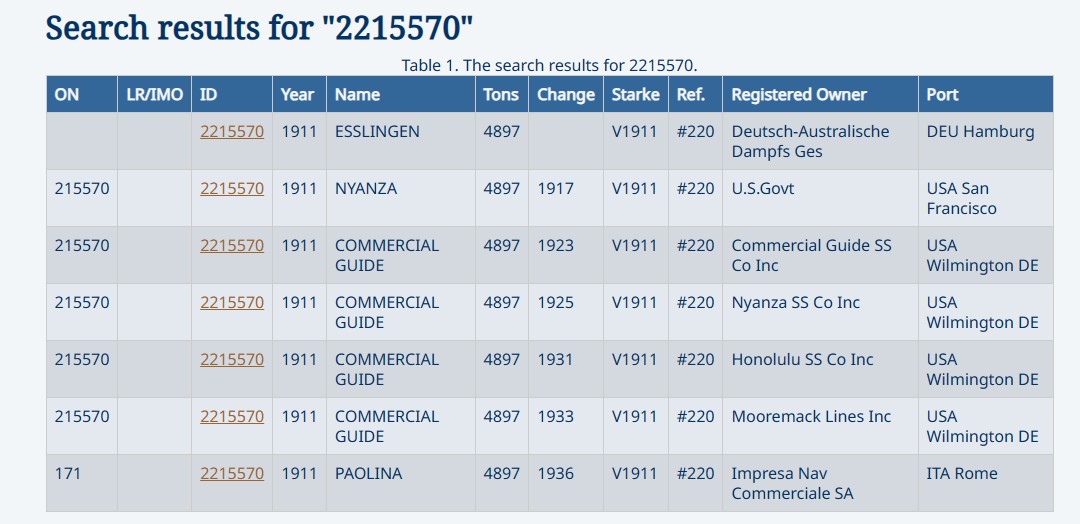This screenshot has width=1080, height=524.
Task: Click the Year column header
Action: 298,94
